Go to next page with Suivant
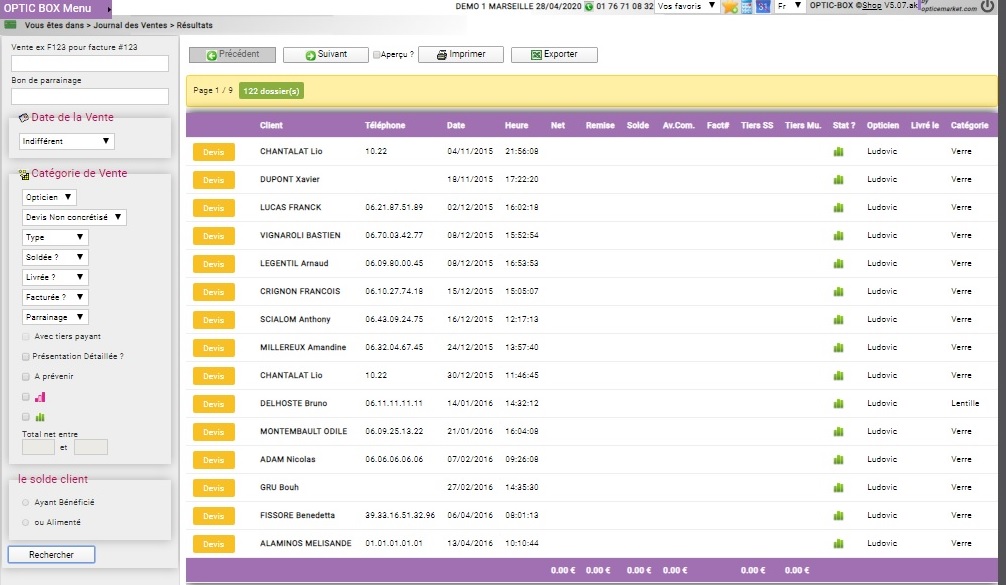This screenshot has height=585, width=1006. pos(326,55)
